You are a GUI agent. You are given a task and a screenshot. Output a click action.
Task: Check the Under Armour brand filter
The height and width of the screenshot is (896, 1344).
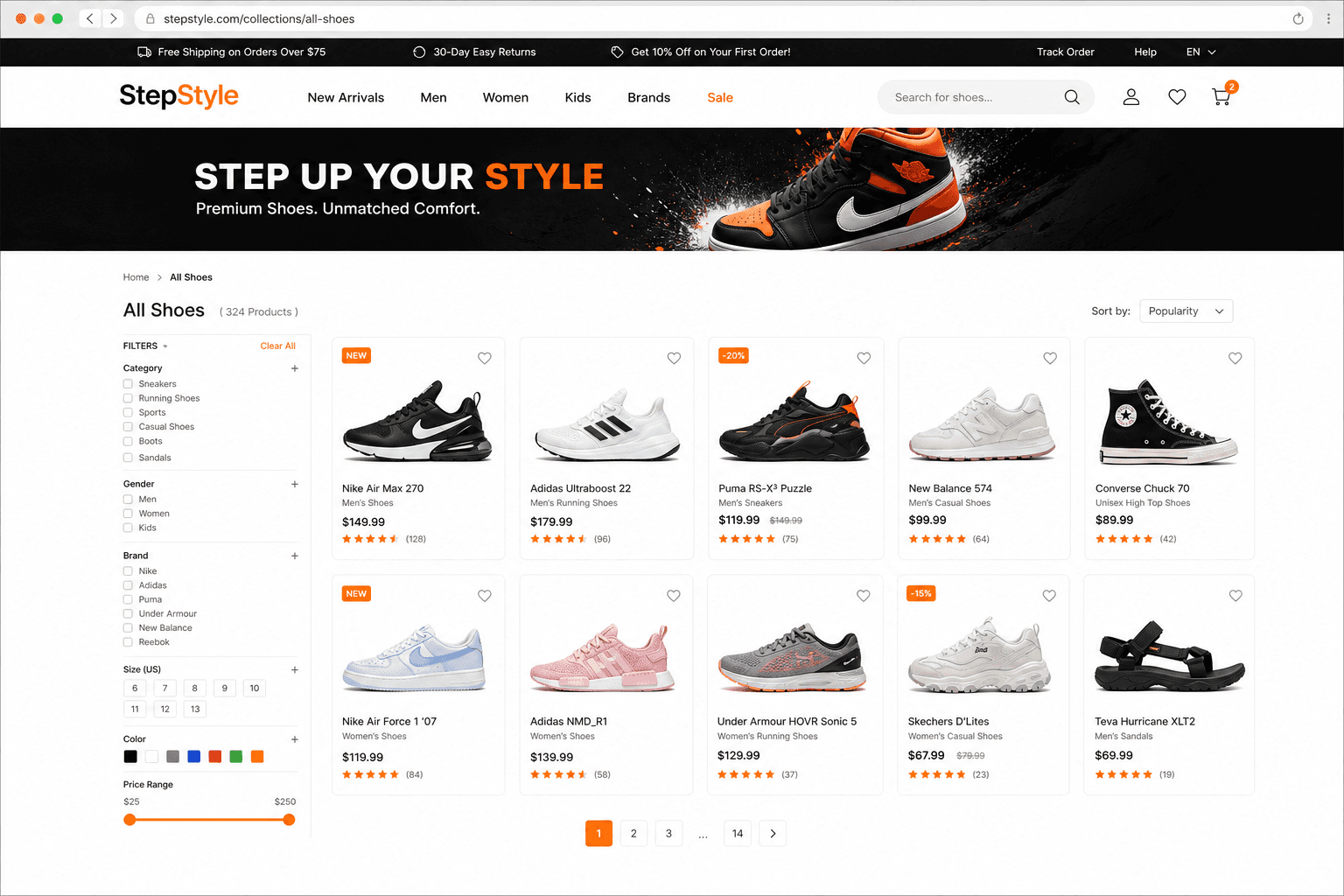(128, 614)
